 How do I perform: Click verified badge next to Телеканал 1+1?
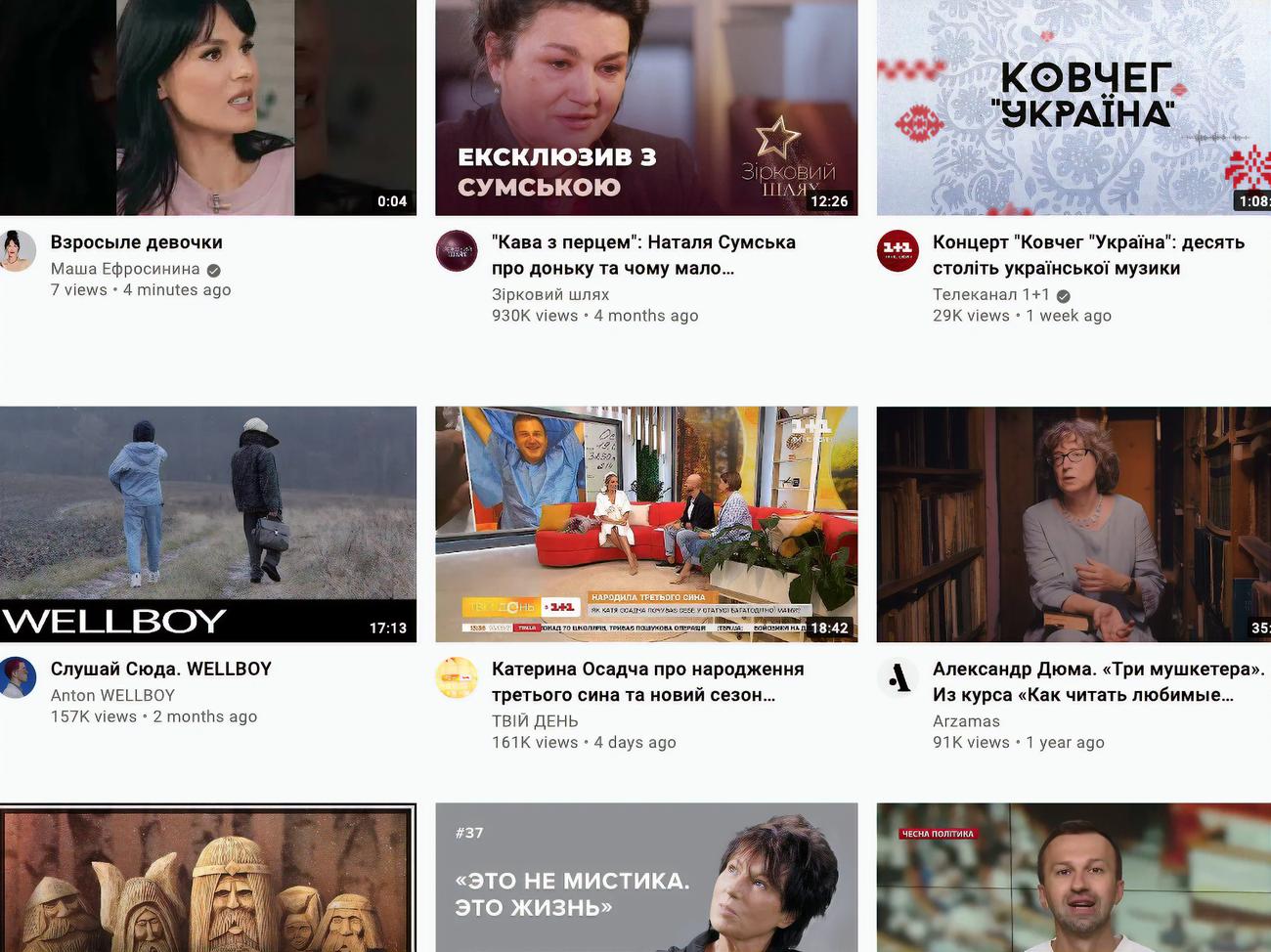[x=1063, y=295]
